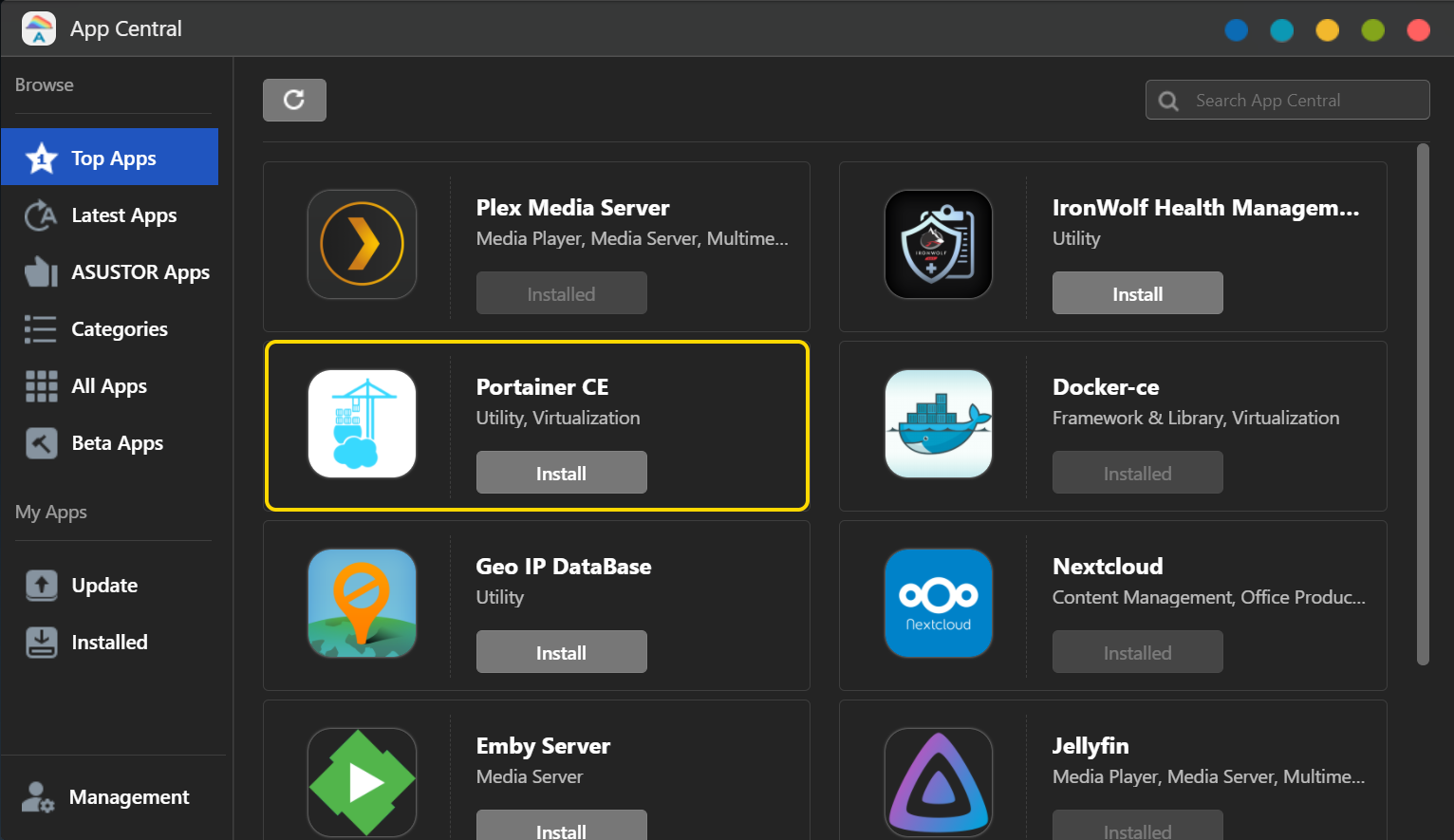Focus the Search App Central field

tap(1287, 100)
